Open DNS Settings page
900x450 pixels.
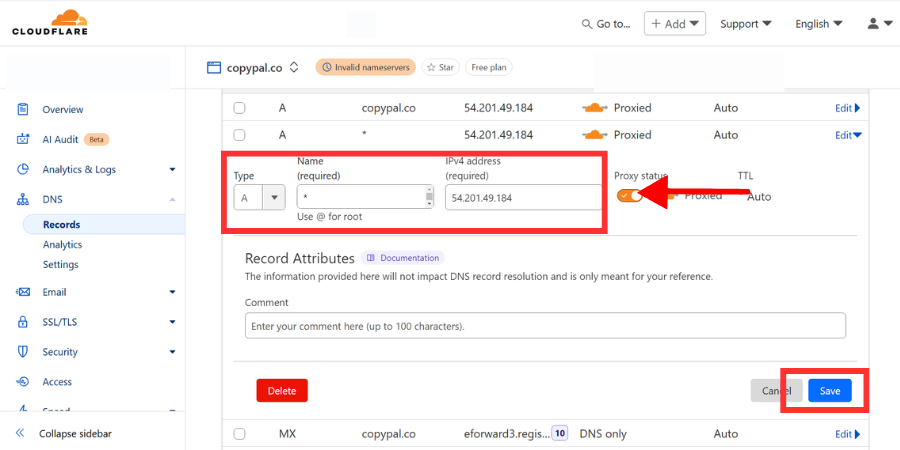point(60,265)
